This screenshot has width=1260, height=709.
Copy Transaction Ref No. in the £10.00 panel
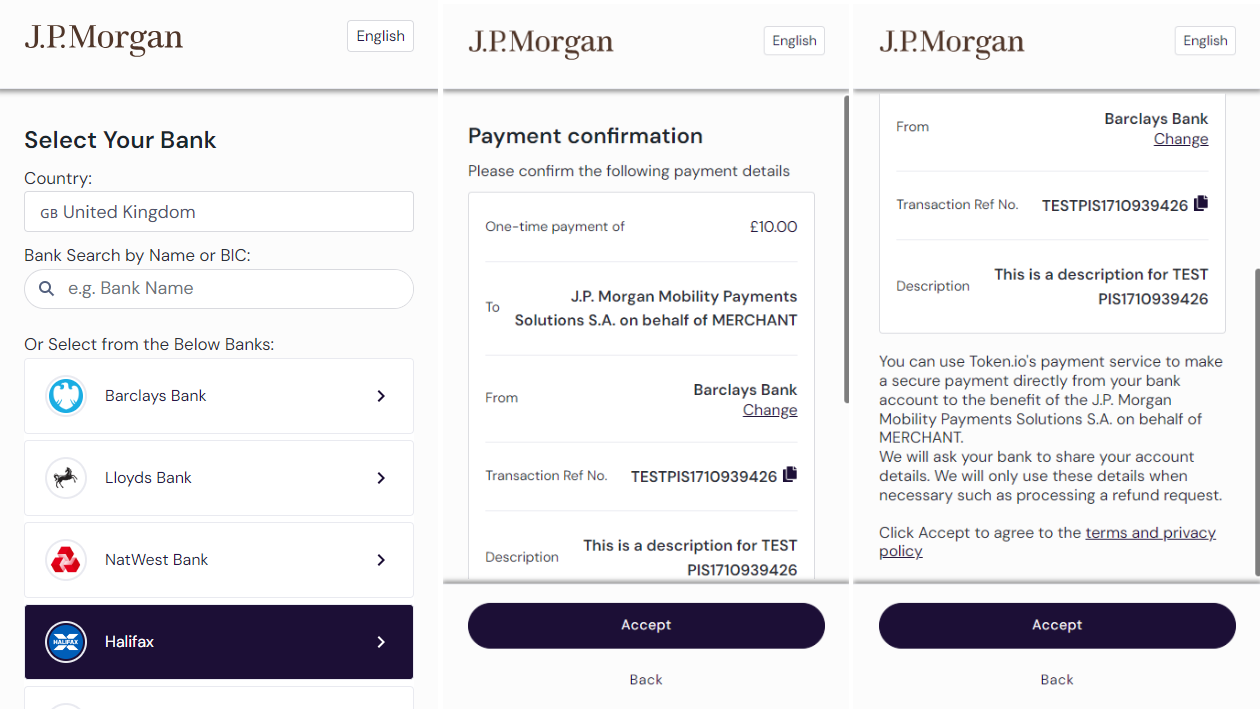[x=790, y=475]
